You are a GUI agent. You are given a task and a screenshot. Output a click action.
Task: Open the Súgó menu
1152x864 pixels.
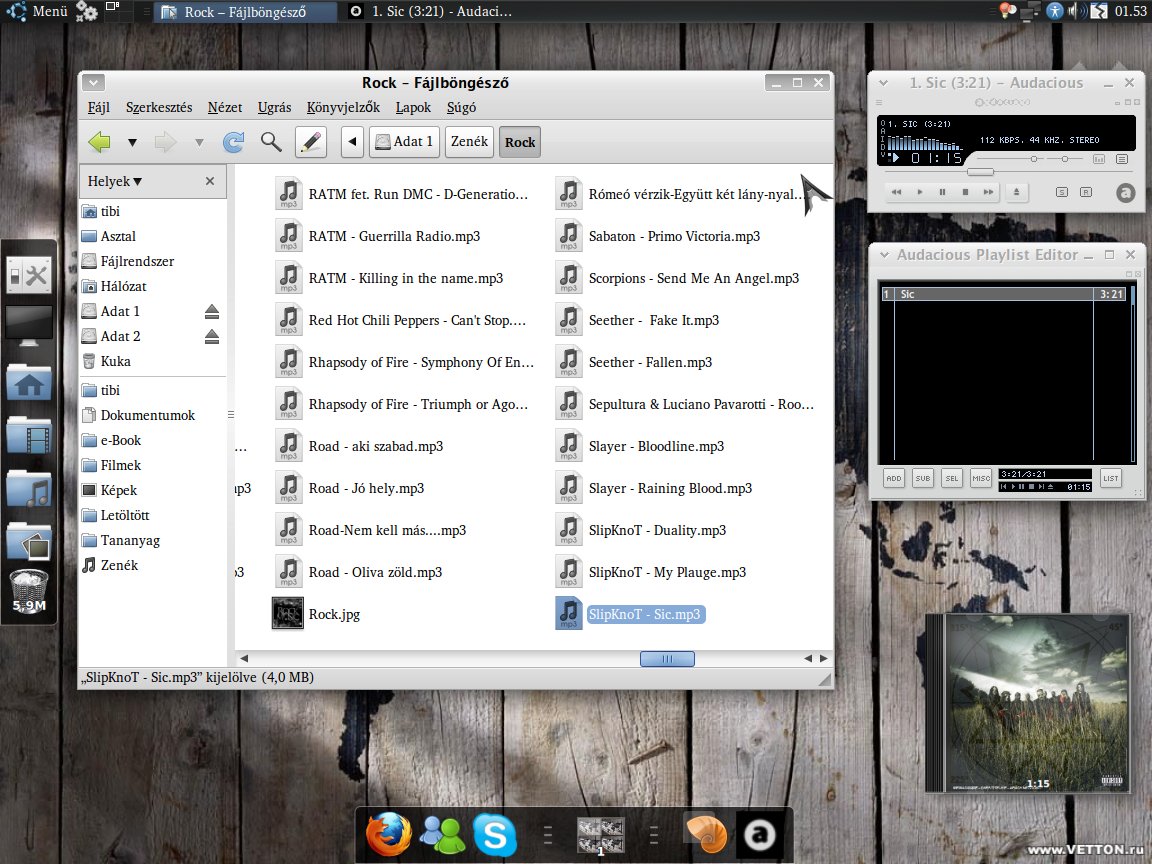click(x=461, y=107)
